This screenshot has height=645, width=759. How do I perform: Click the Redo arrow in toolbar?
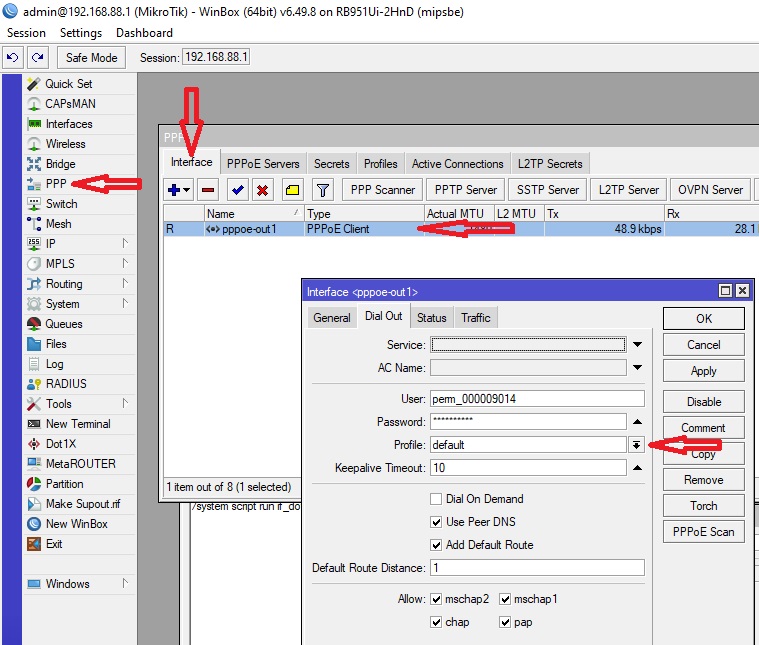37,57
